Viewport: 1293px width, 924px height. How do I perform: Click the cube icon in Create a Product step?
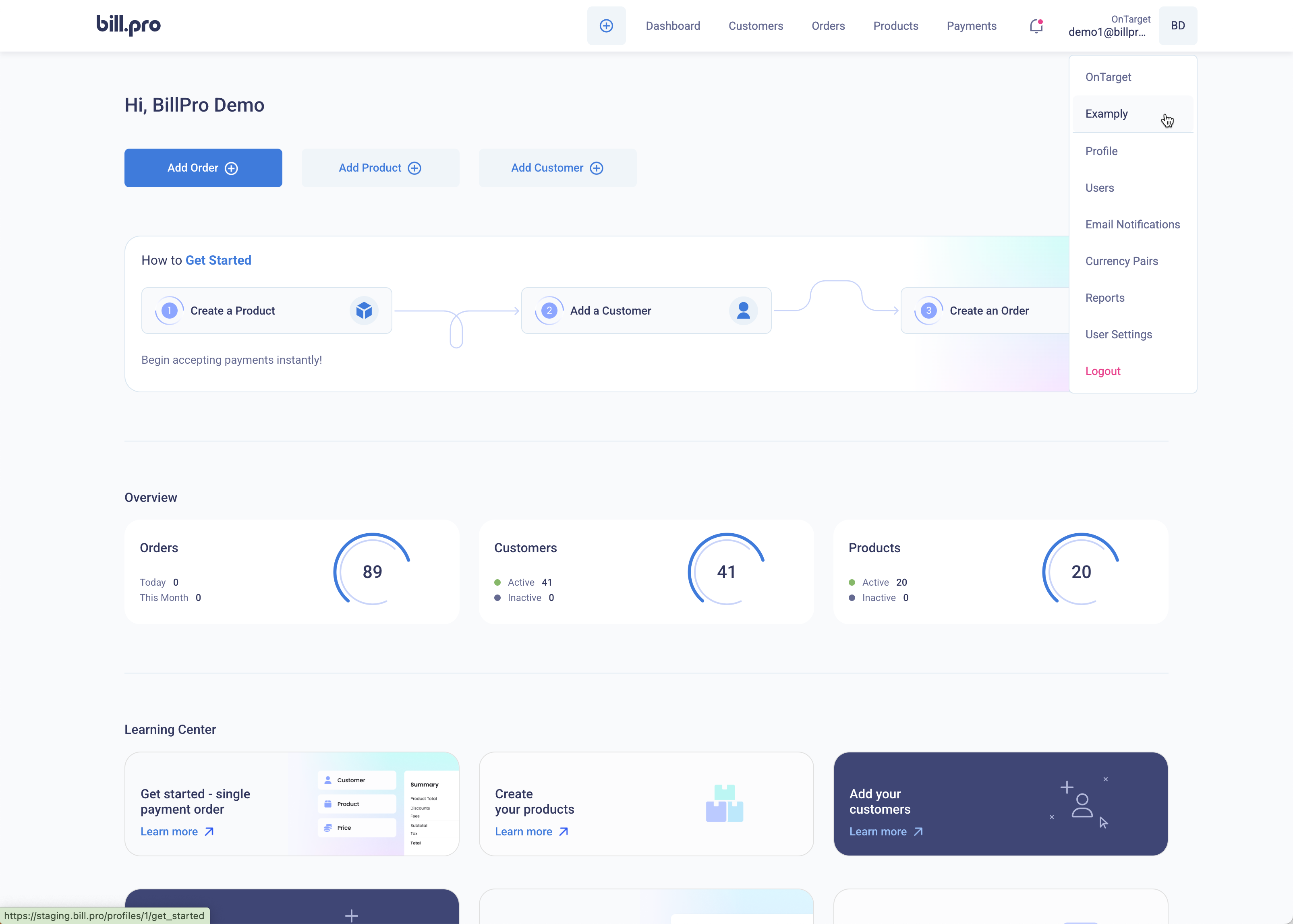coord(364,310)
